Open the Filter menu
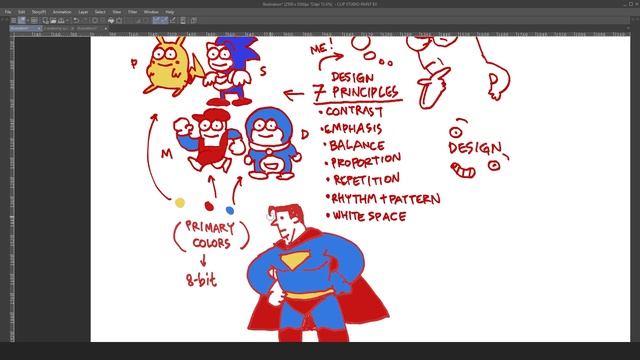 (x=133, y=12)
